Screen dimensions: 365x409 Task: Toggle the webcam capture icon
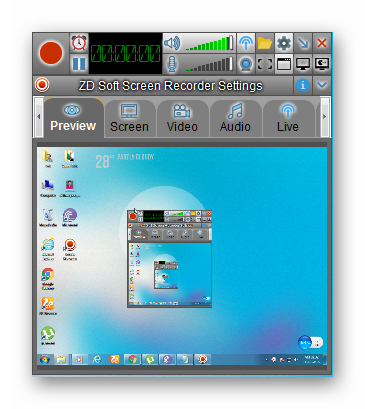(x=246, y=64)
